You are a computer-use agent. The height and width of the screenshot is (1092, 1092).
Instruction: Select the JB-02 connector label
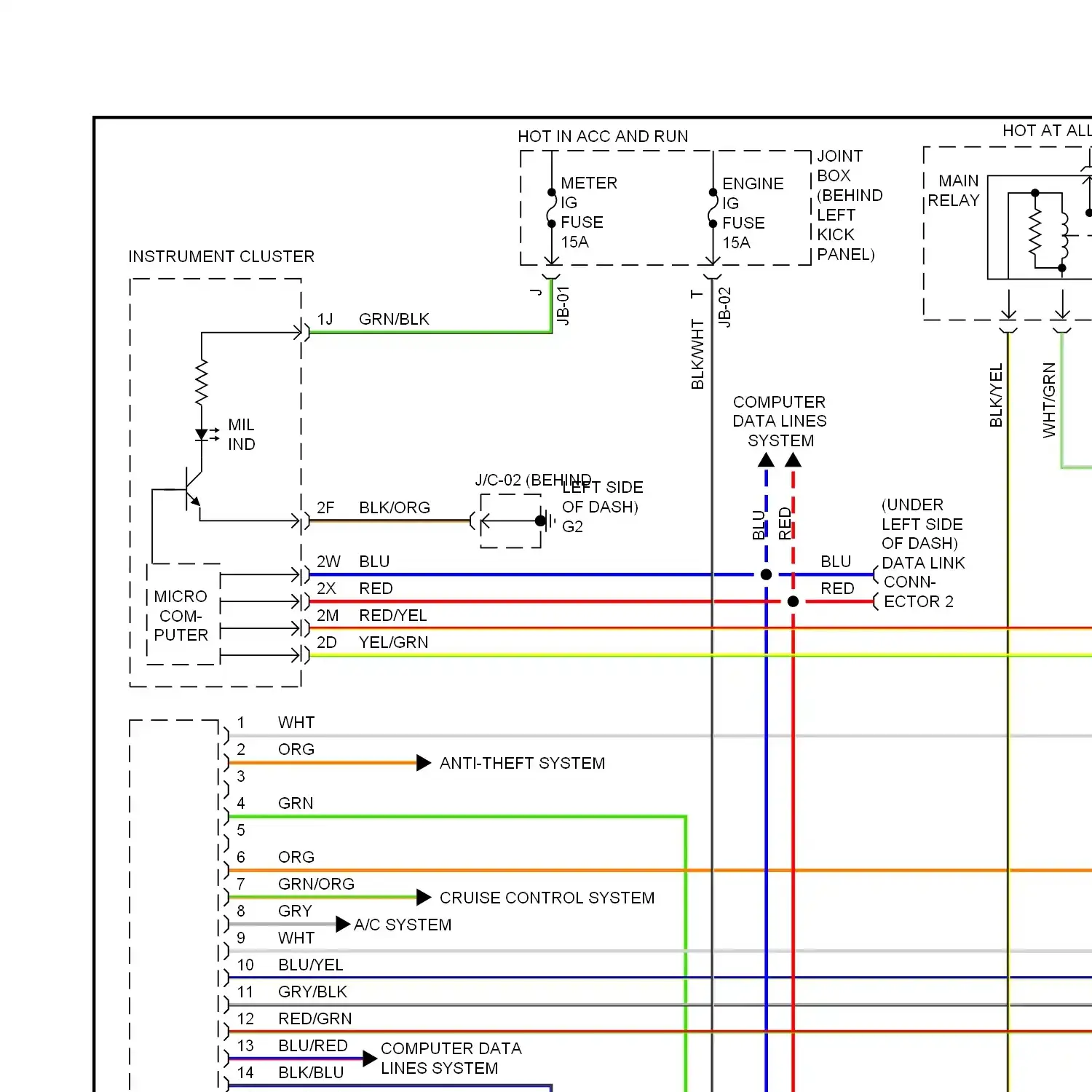click(x=724, y=306)
